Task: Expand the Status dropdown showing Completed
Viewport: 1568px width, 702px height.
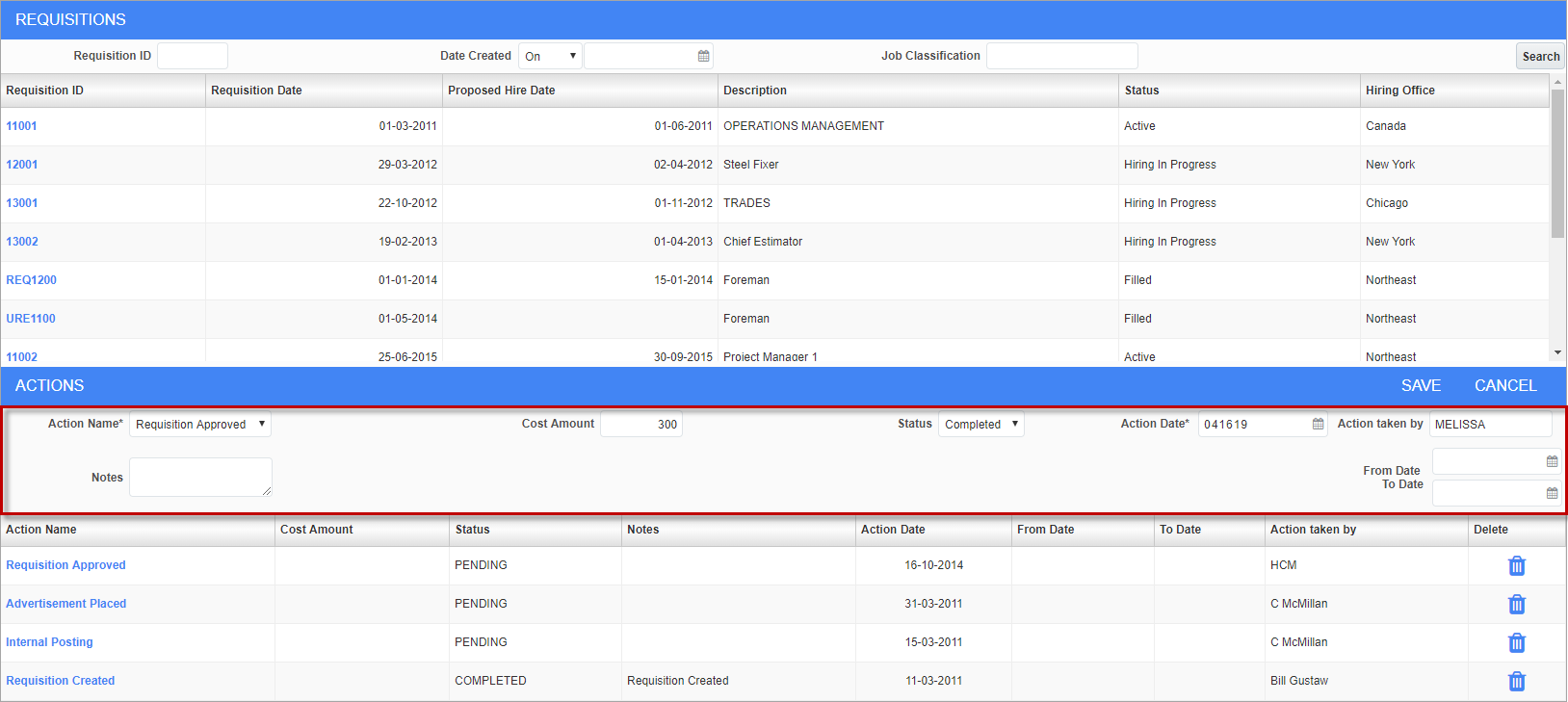Action: click(x=980, y=425)
